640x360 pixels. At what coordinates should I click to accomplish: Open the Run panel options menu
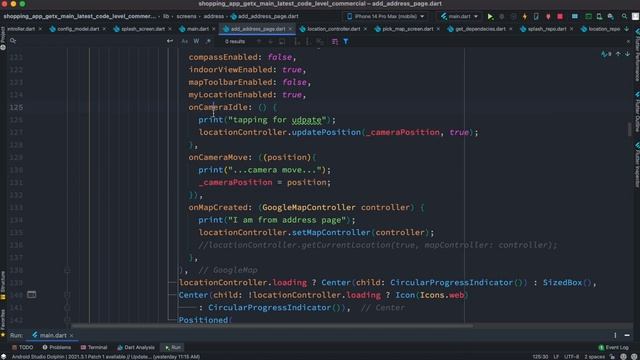(x=615, y=335)
